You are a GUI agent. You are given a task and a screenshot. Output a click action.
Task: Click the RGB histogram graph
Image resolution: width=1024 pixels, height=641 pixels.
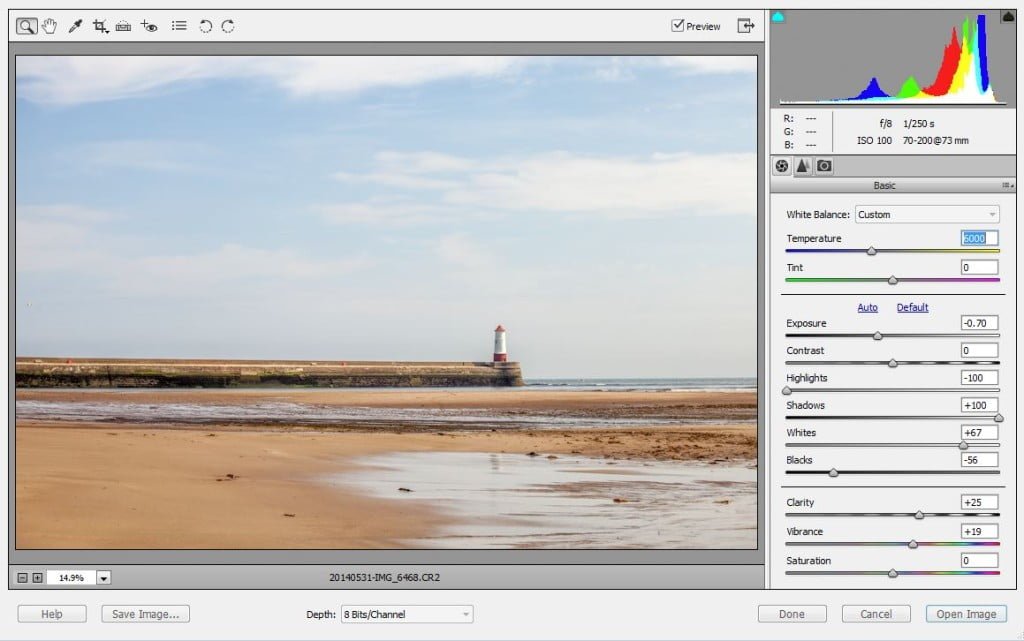[x=893, y=59]
